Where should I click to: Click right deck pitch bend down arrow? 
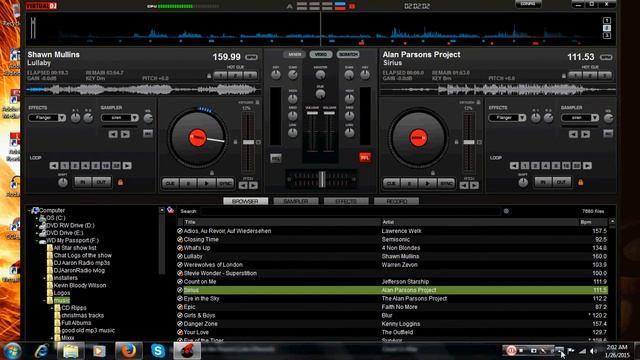click(464, 185)
